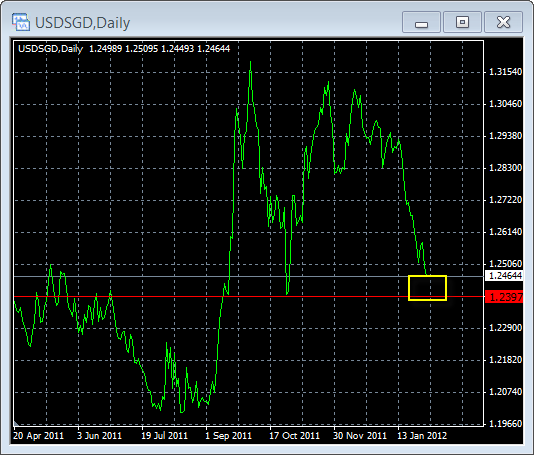Click the 3 Jun 2011 date label
This screenshot has width=534, height=455.
click(x=99, y=436)
